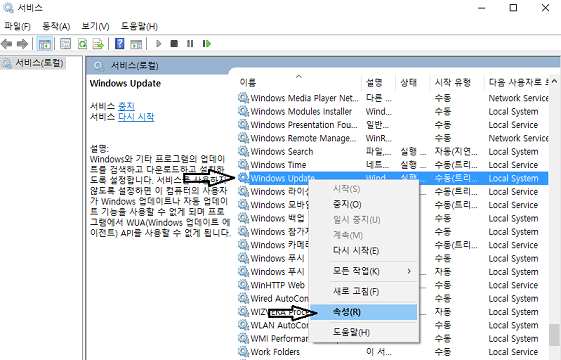Select Windows Modules Installer row

tap(393, 111)
